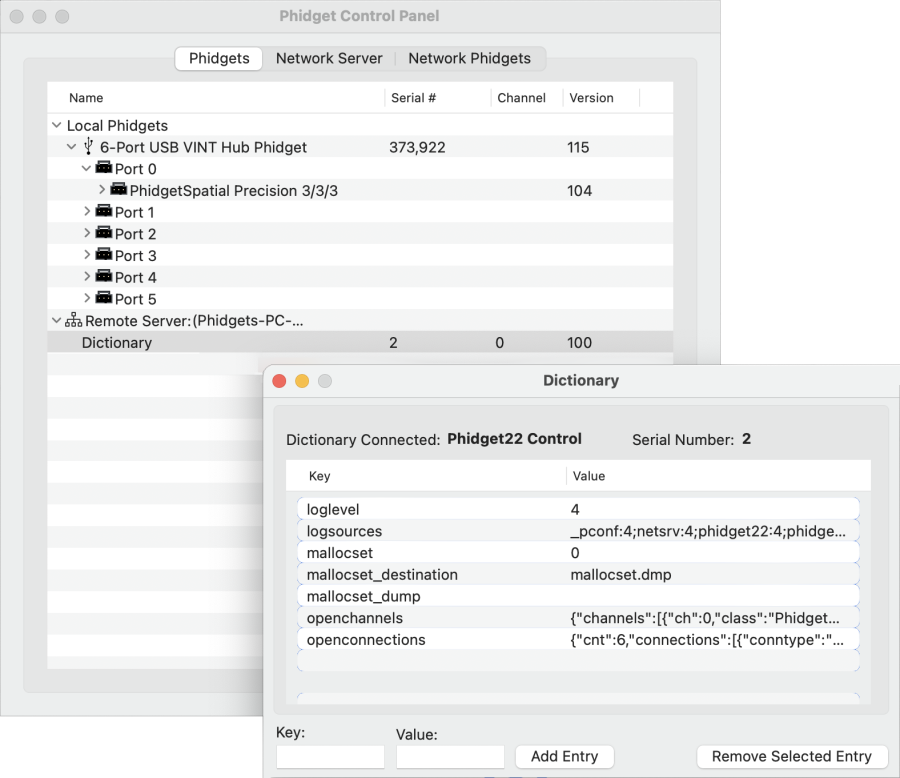The width and height of the screenshot is (900, 778).
Task: Click the Remote Server network icon
Action: tap(73, 320)
